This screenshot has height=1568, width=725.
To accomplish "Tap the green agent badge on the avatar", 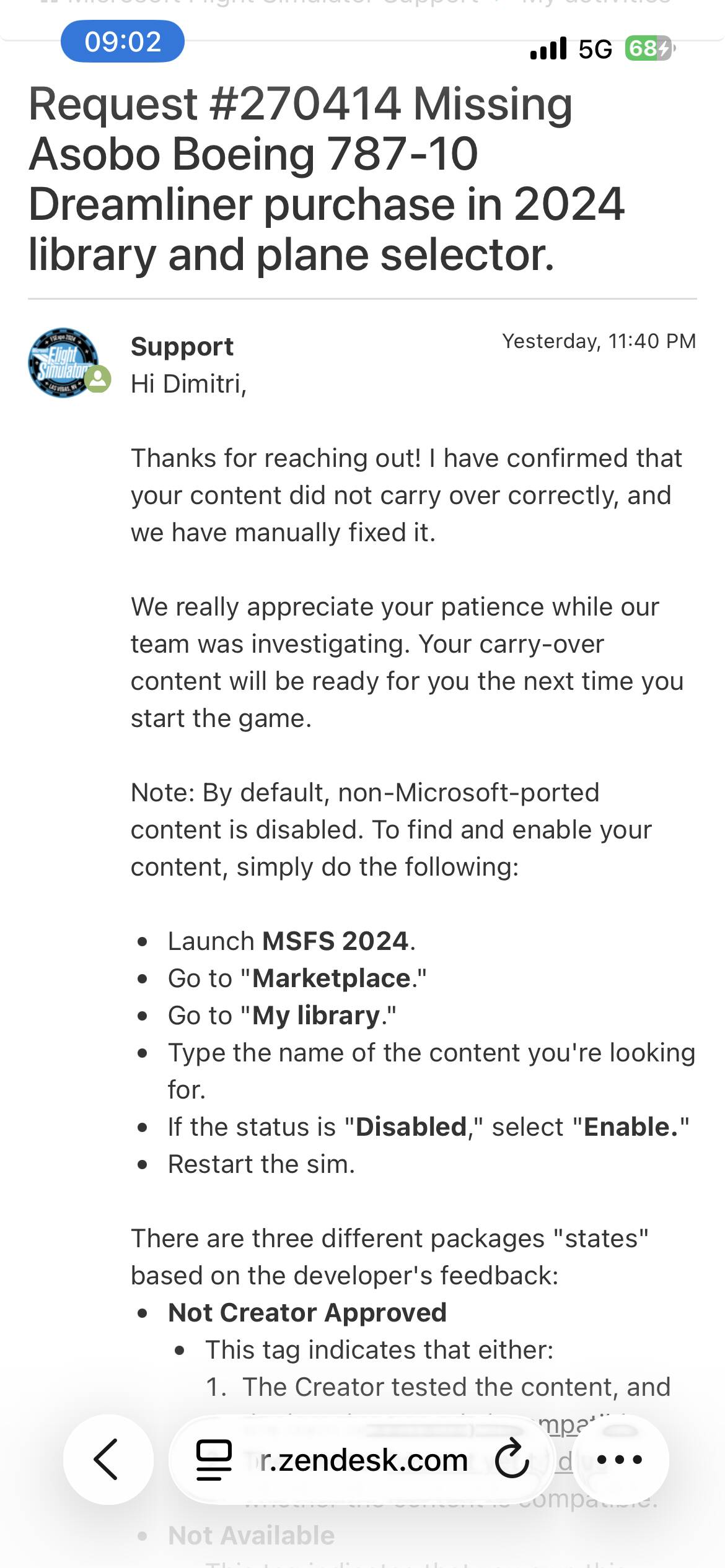I will 98,378.
